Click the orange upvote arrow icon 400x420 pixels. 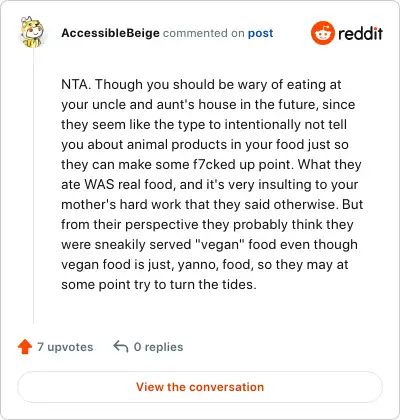coord(25,347)
